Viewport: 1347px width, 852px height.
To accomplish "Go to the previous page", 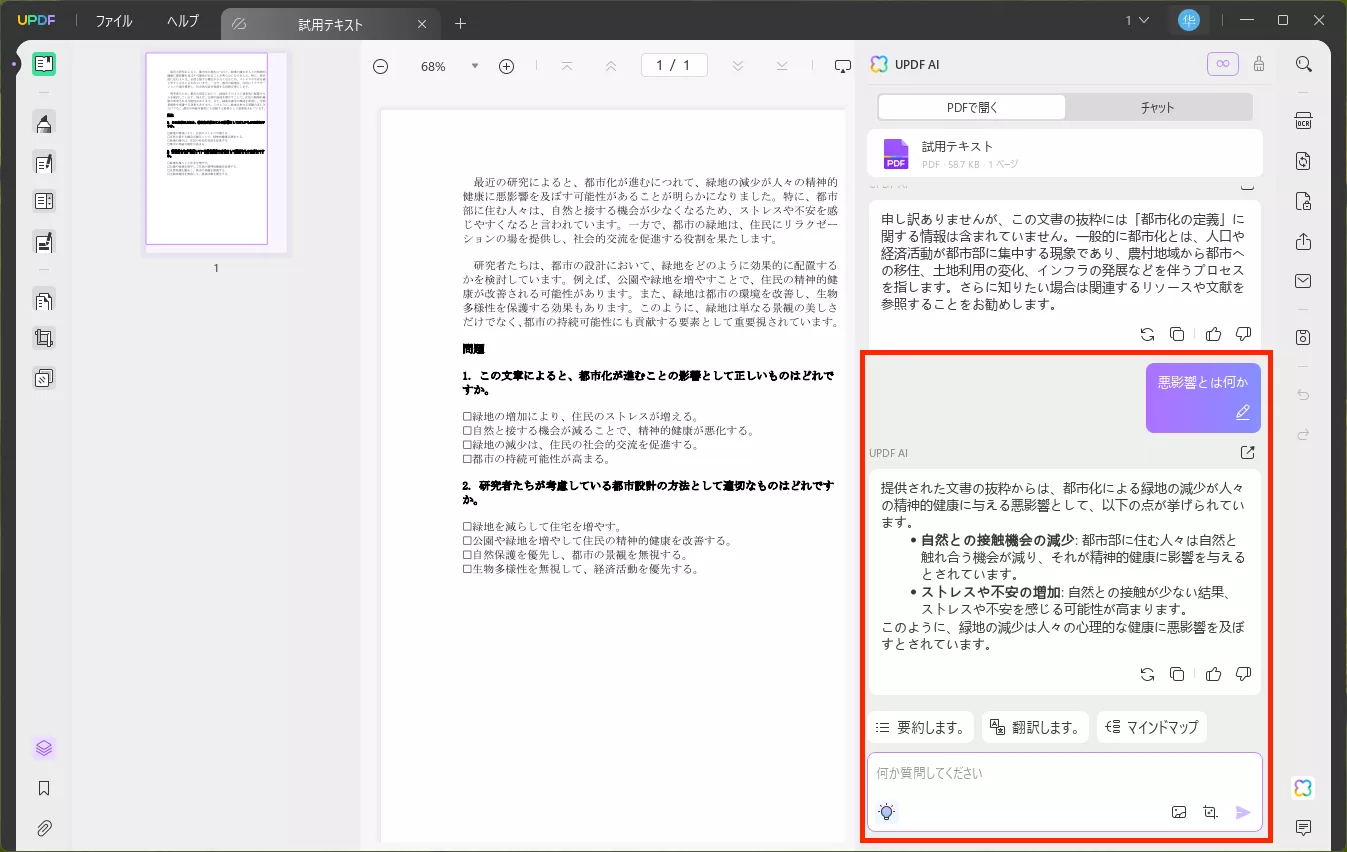I will (x=611, y=66).
